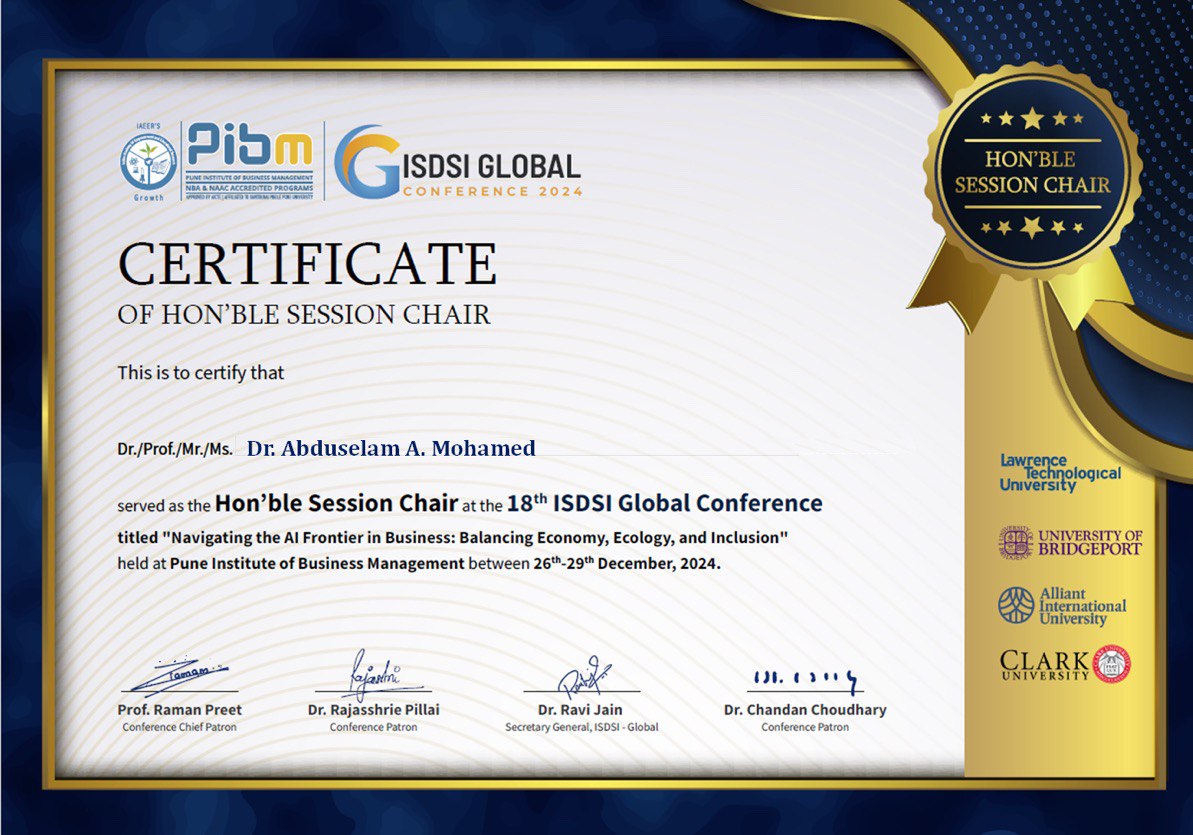Click Dr. Chandan Choudhary's signature
Screen dimensions: 1193x835
(x=805, y=680)
